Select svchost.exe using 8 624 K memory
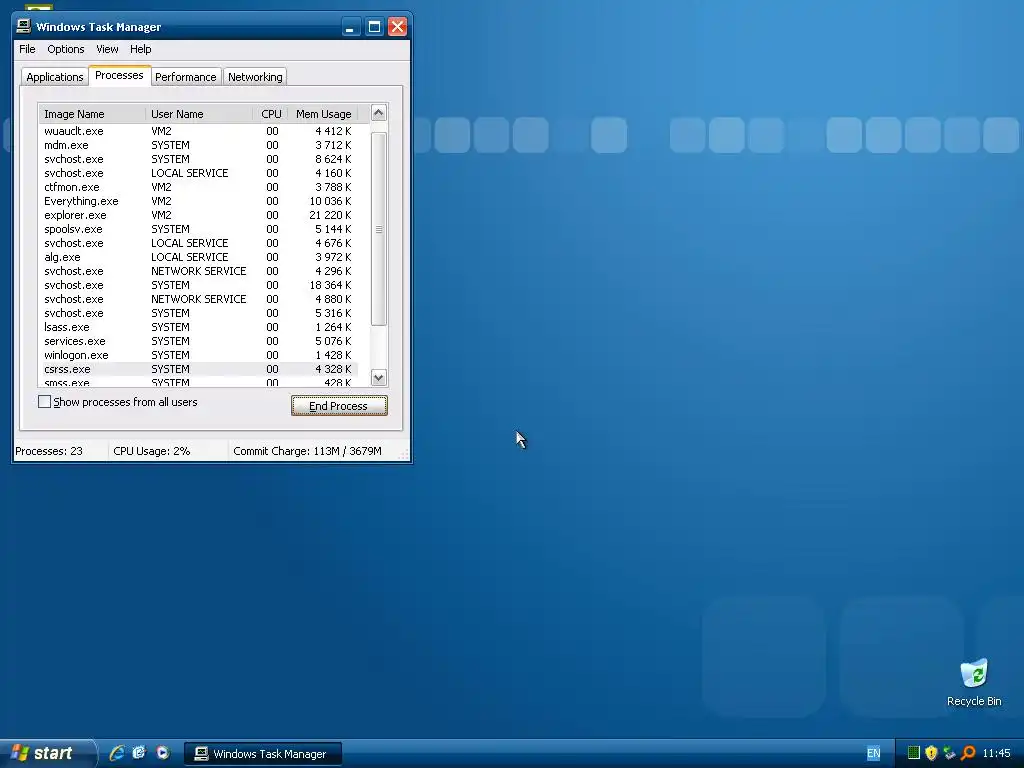 pyautogui.click(x=199, y=159)
